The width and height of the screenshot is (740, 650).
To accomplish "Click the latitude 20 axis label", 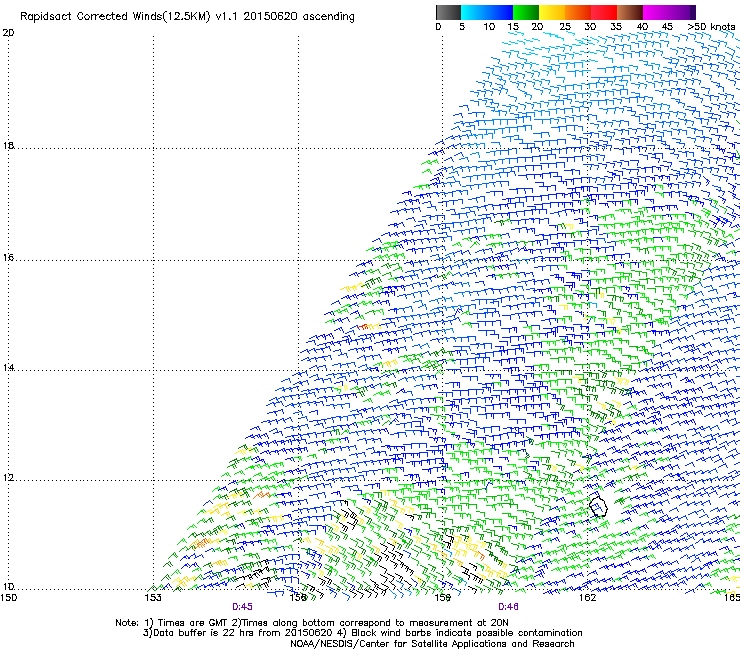I will pos(8,33).
